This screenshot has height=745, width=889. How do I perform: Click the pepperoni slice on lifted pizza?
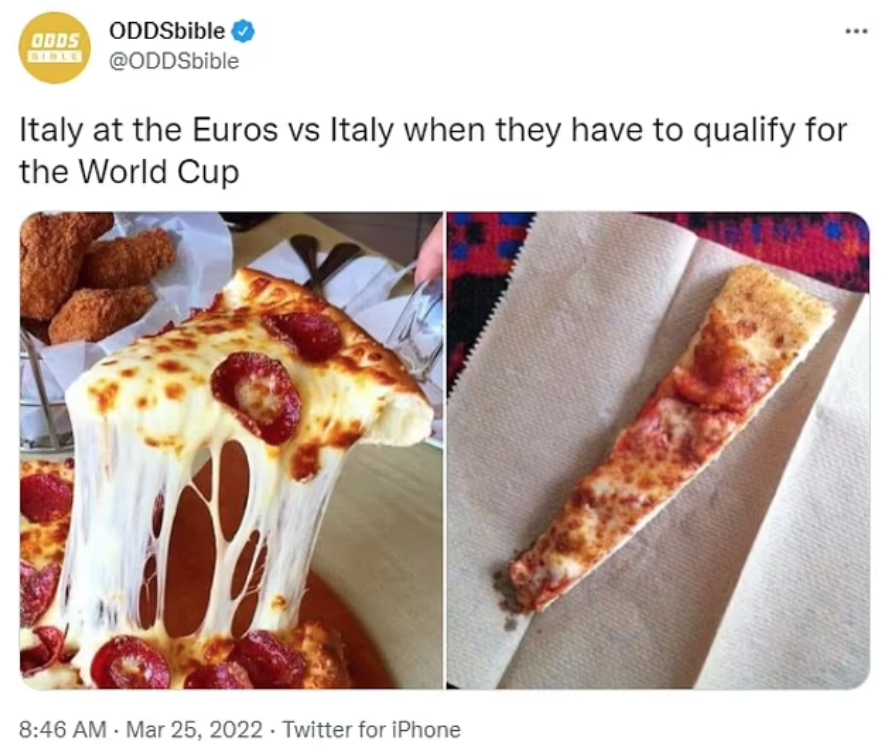257,396
